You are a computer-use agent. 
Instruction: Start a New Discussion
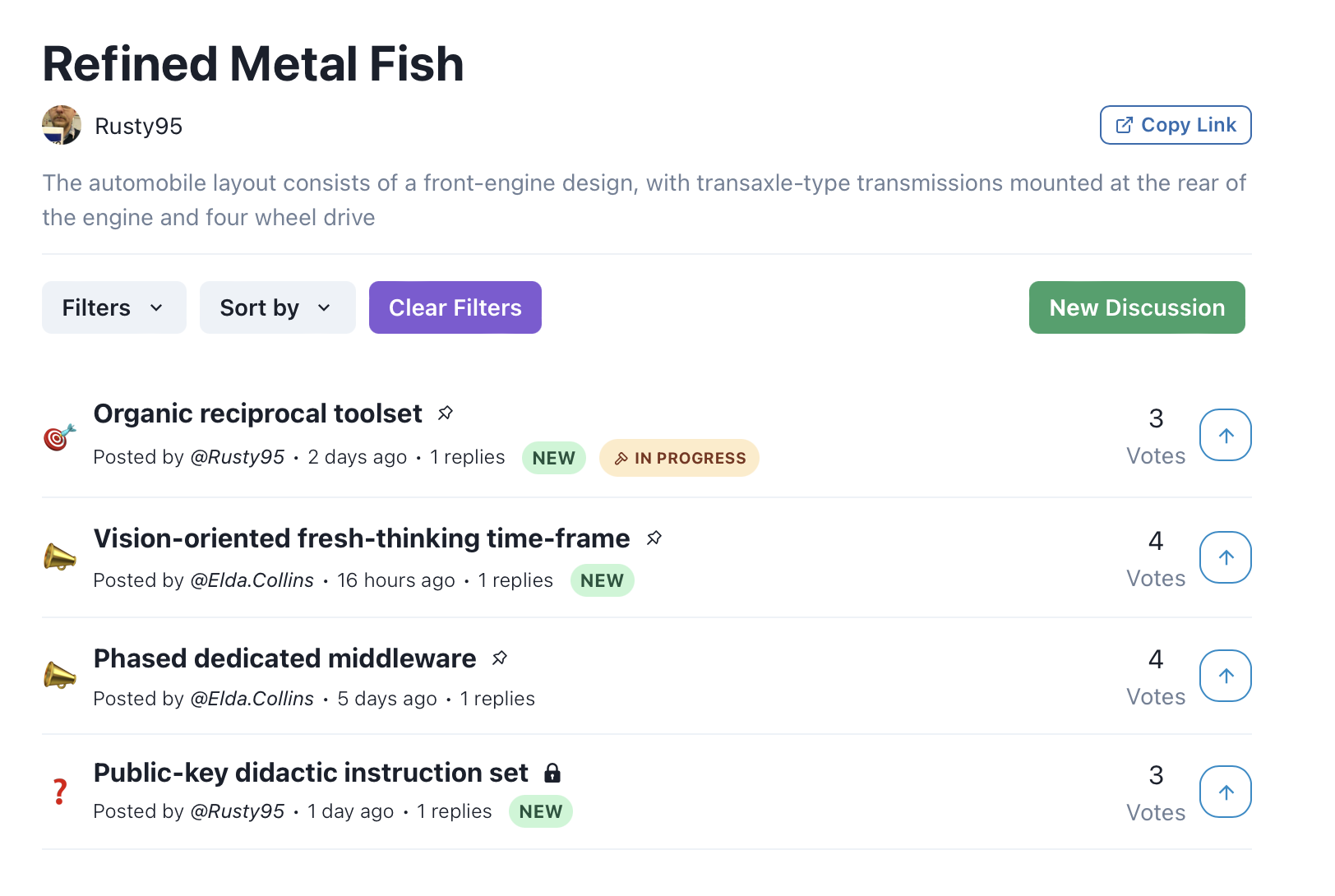point(1136,307)
